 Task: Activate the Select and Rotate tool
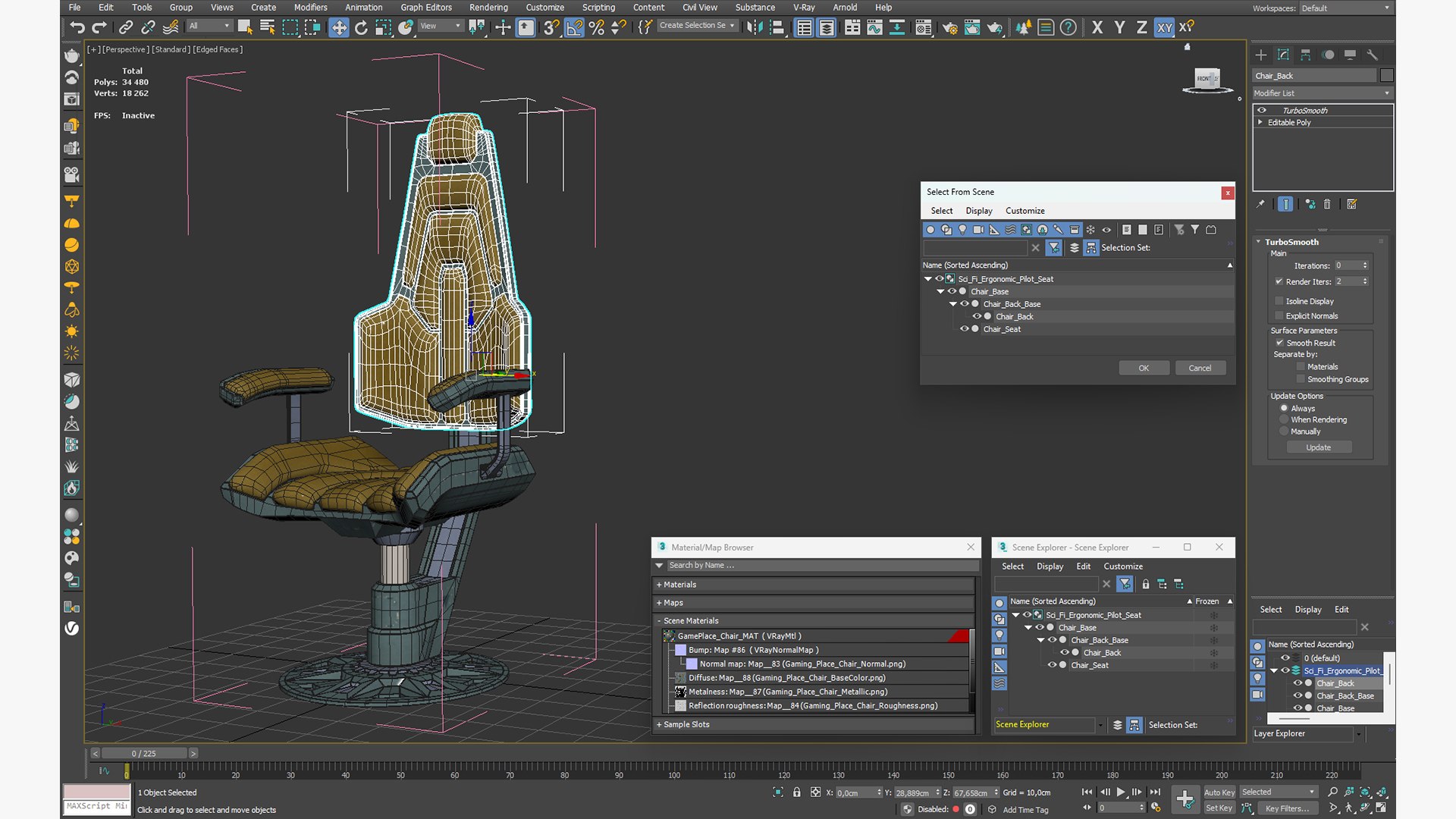[x=361, y=27]
